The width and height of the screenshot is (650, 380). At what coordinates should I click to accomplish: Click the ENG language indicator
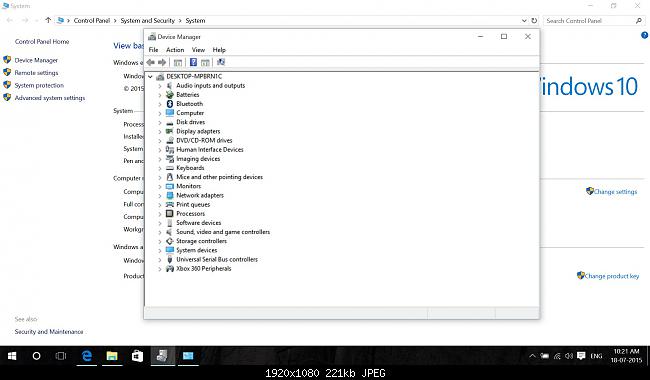596,356
